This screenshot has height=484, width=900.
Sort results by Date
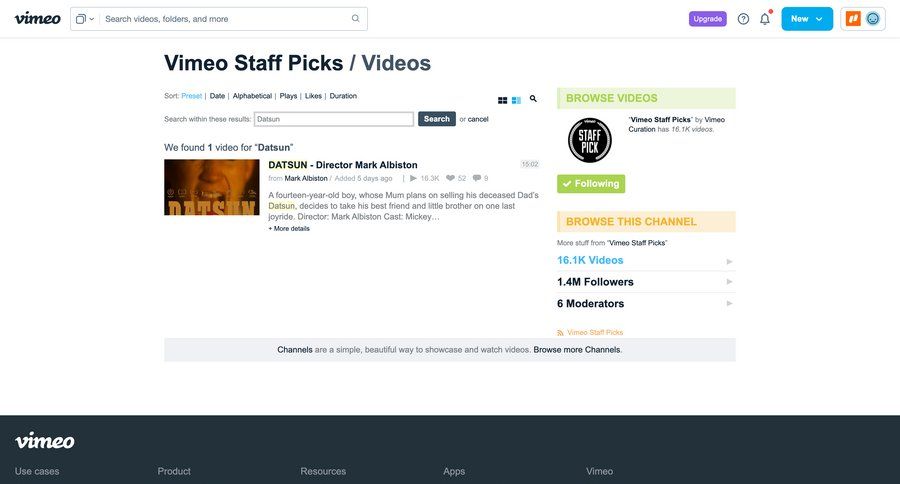click(x=217, y=96)
